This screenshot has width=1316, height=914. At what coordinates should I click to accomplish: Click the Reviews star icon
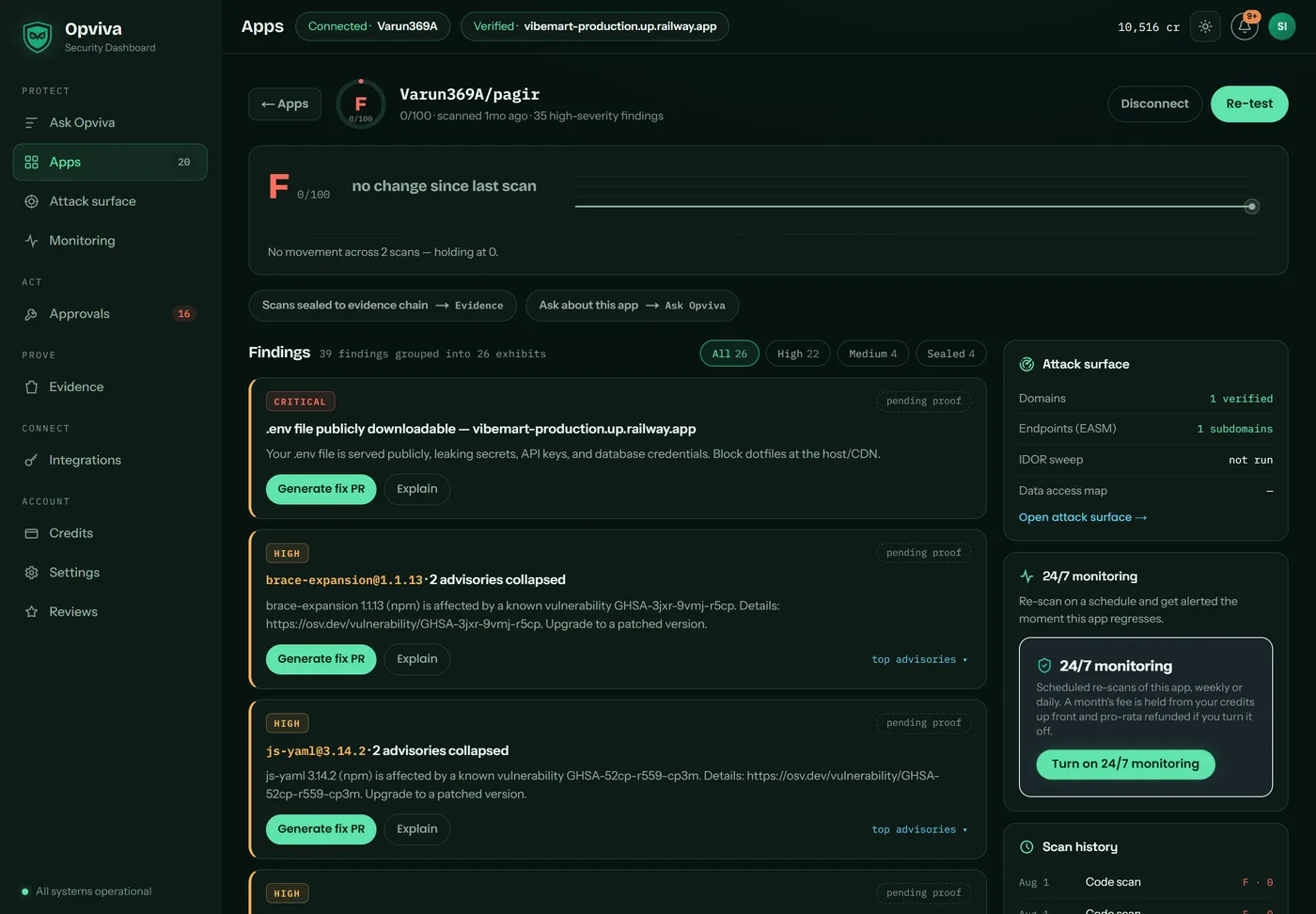[31, 612]
